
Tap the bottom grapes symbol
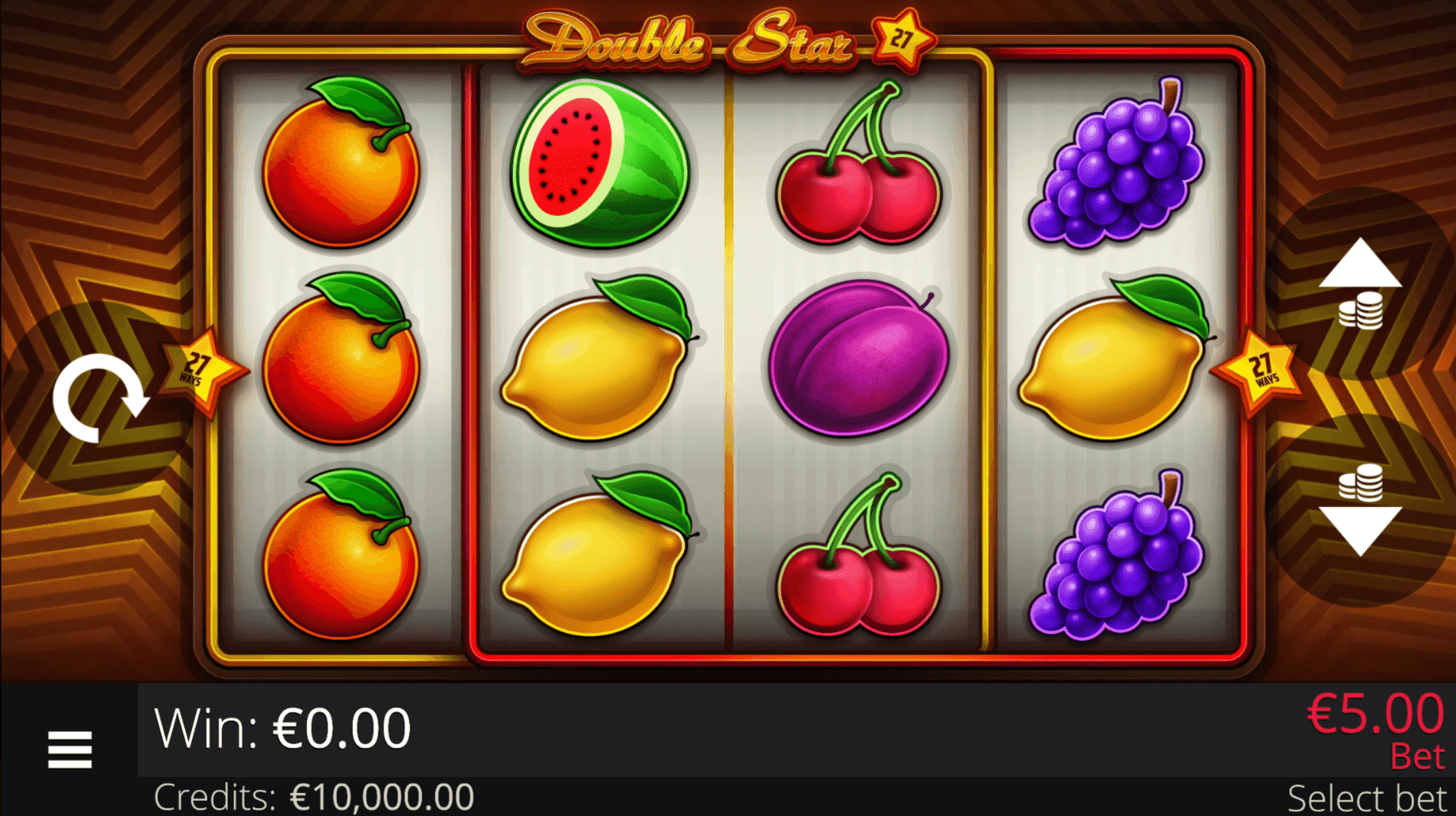point(1116,554)
